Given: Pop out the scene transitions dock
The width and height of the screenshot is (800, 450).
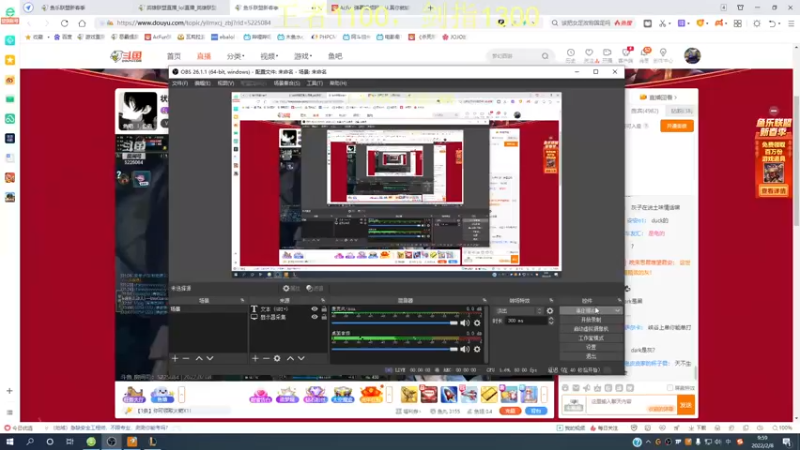Looking at the screenshot, I should point(551,301).
